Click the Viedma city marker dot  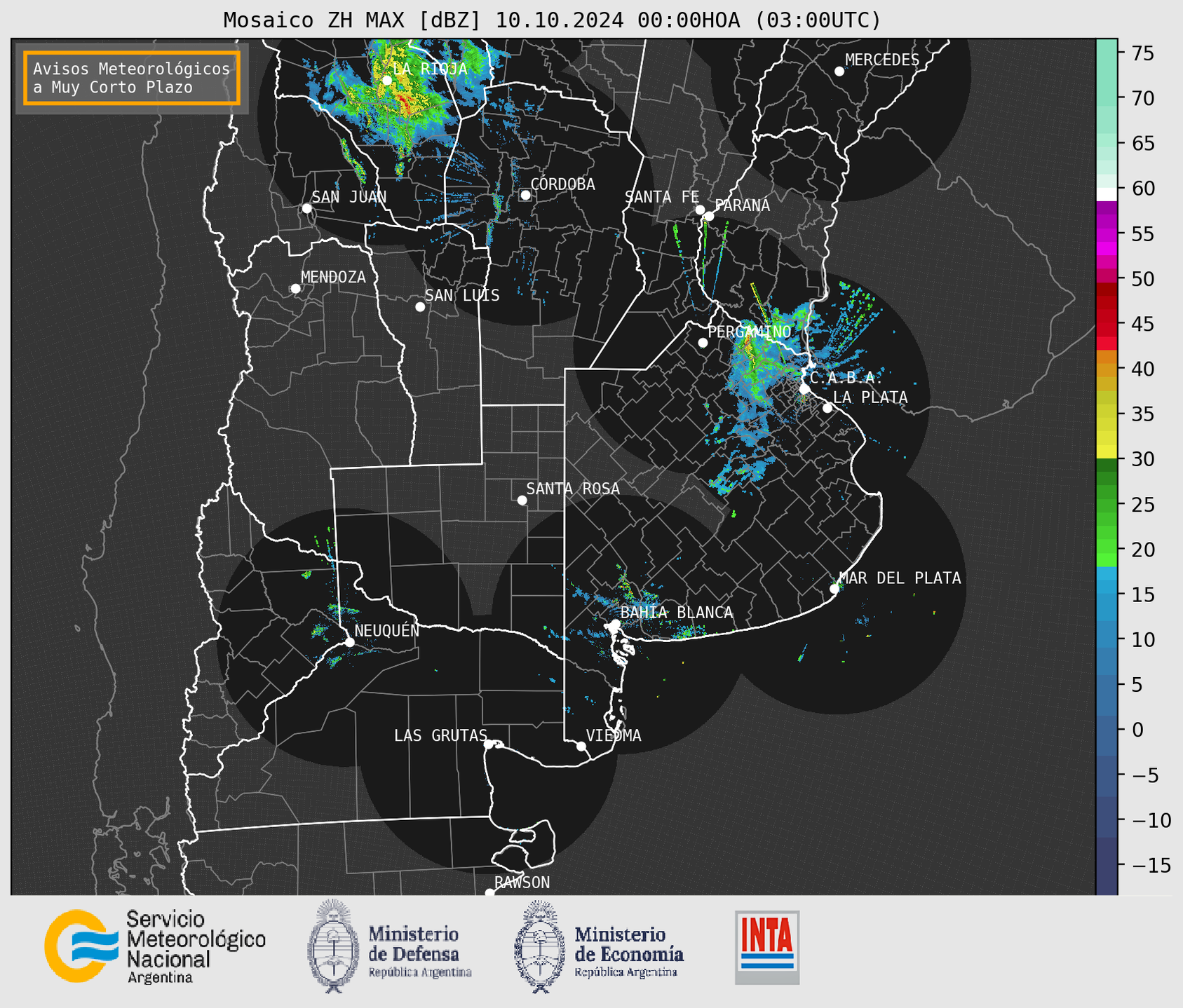(581, 746)
